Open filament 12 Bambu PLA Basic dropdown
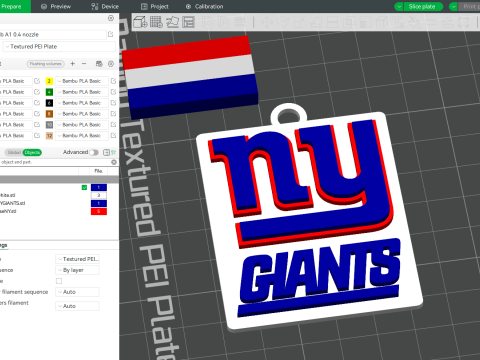480x360 pixels. click(x=82, y=136)
